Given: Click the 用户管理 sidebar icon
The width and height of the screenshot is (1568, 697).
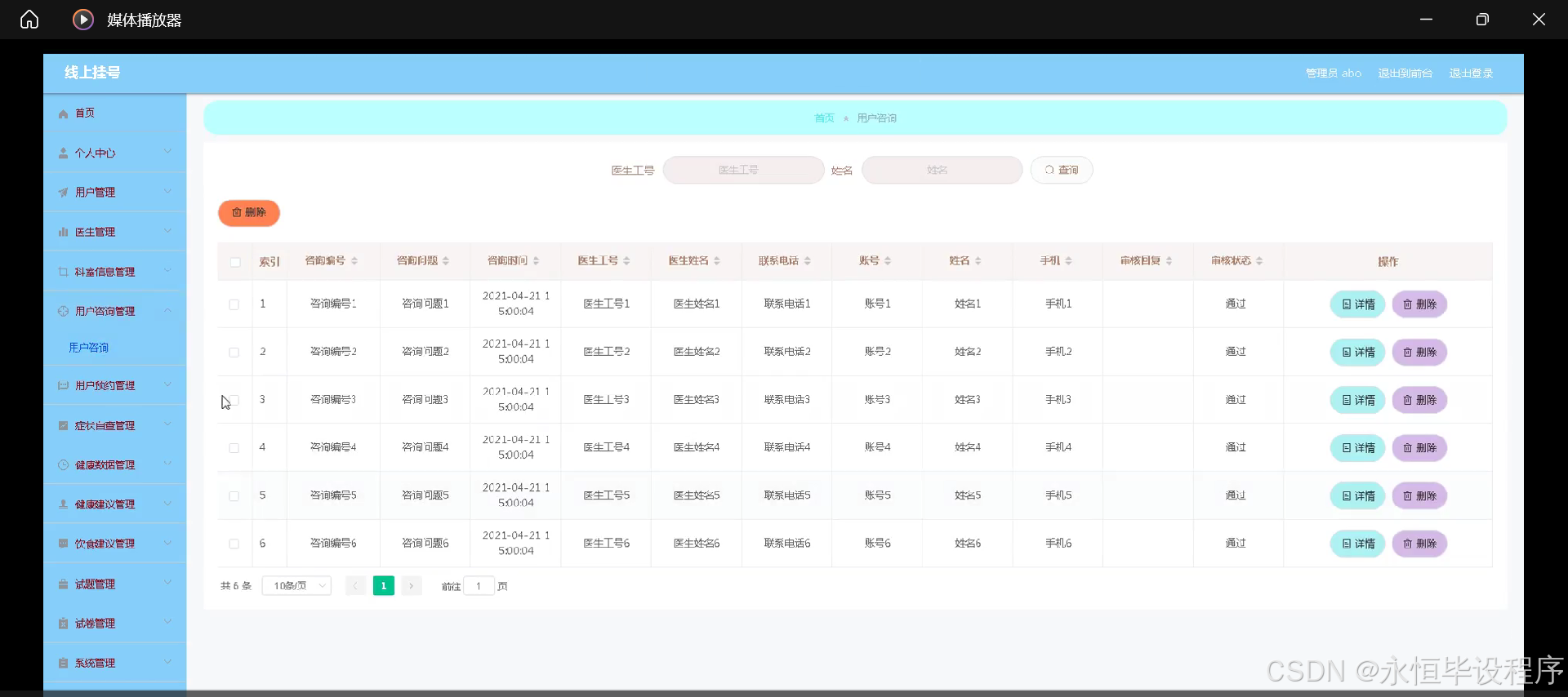Looking at the screenshot, I should tap(63, 193).
